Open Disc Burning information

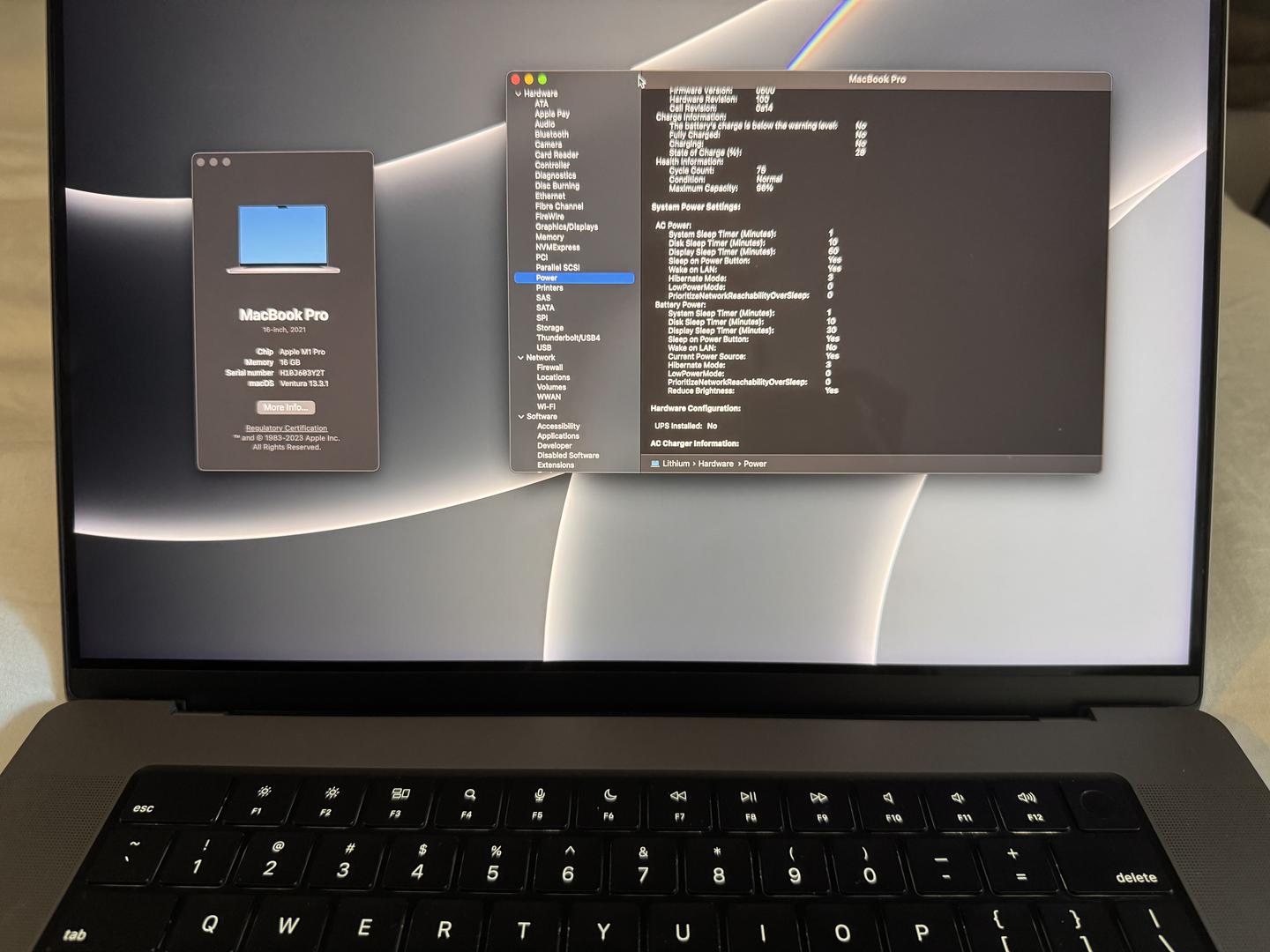point(557,186)
